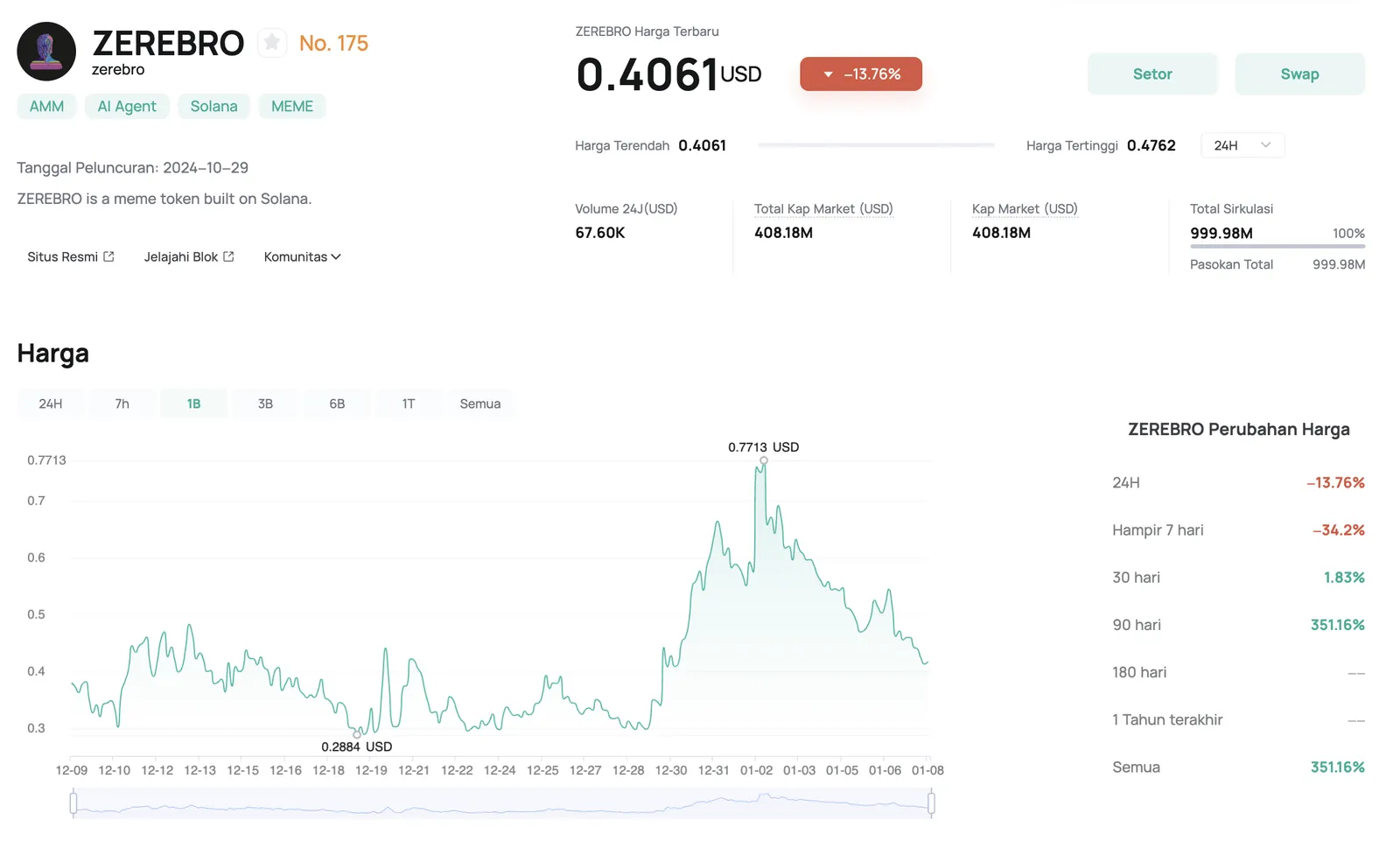Switch the chart to the 7h tab
The height and width of the screenshot is (841, 1400).
coord(122,403)
